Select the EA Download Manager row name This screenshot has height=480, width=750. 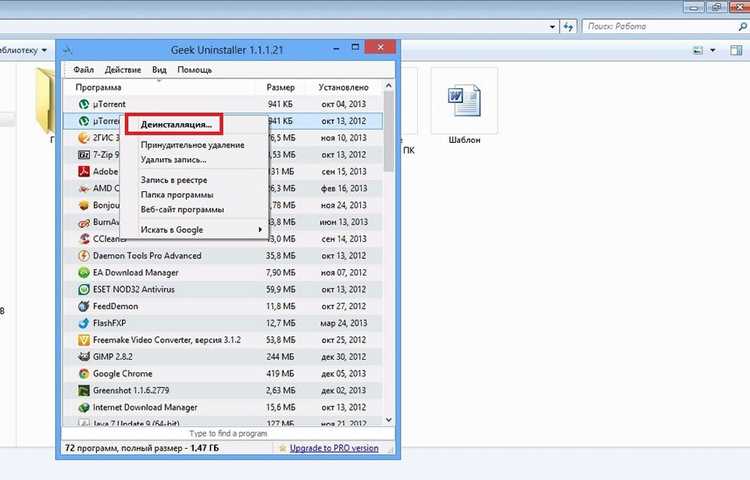(135, 273)
